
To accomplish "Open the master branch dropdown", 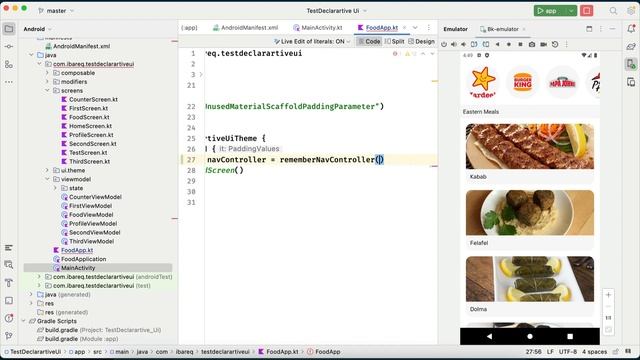I will click(x=56, y=11).
